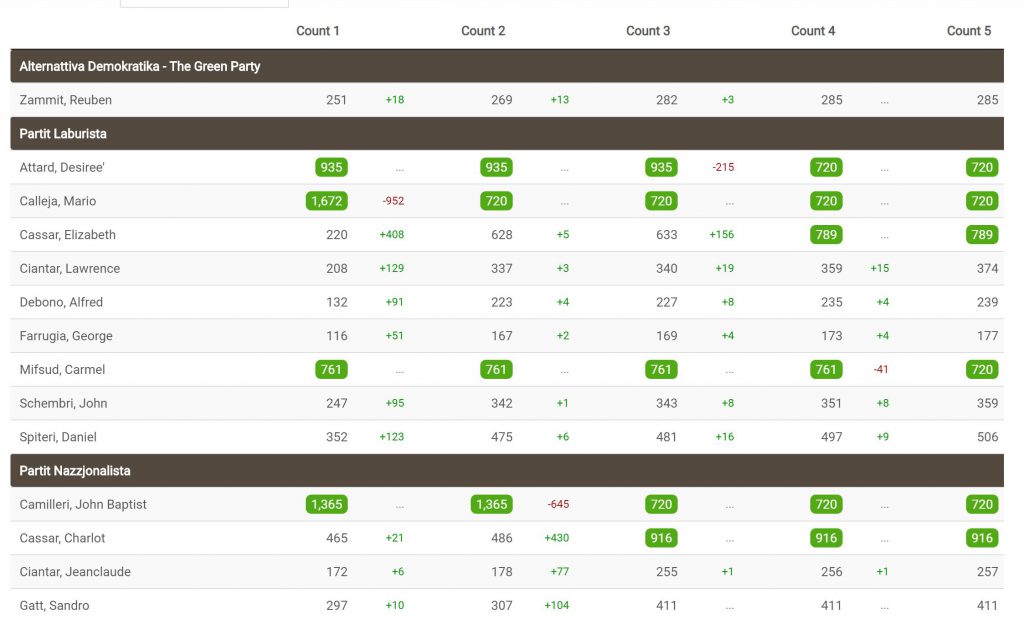
Task: Choose the name "Farrugia, George"
Action: pos(66,336)
